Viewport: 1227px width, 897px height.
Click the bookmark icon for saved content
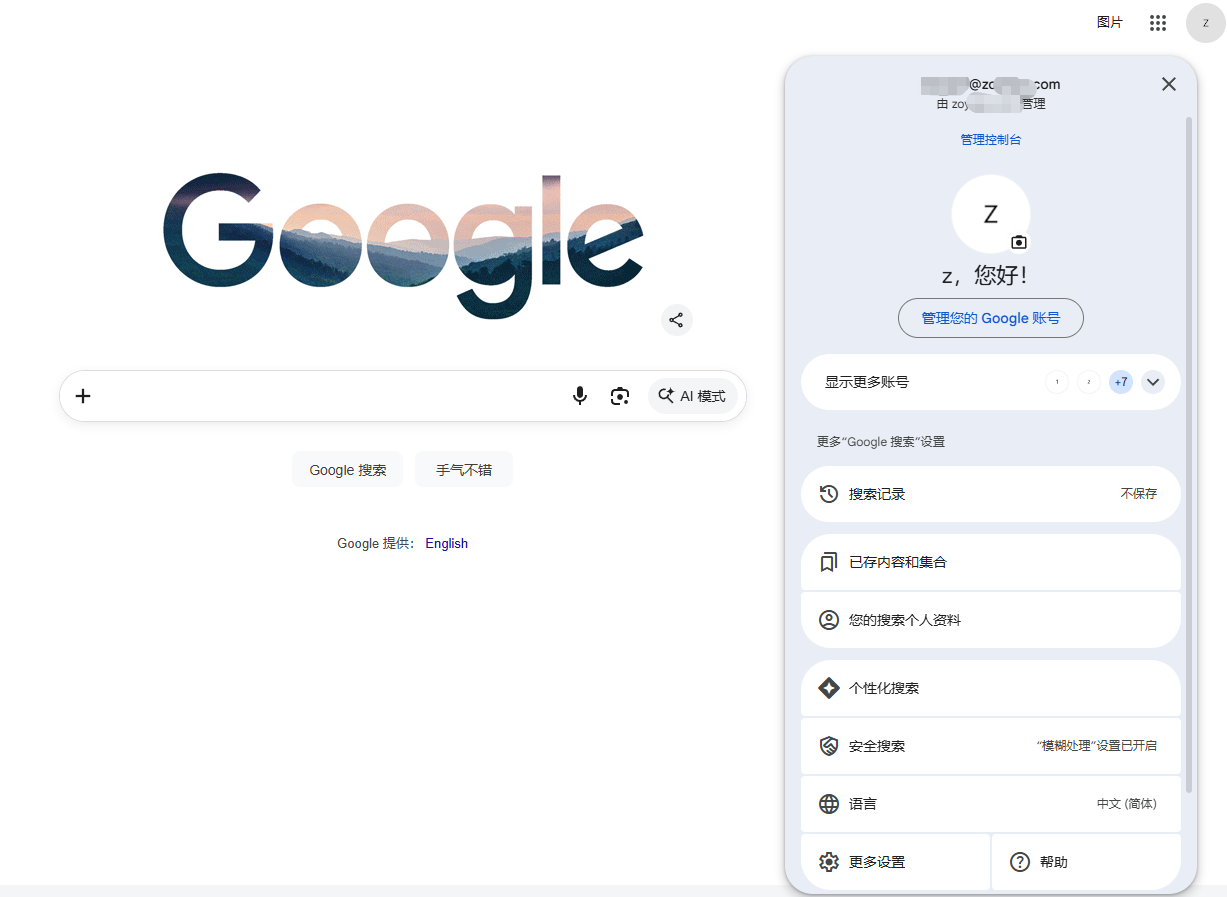tap(829, 562)
